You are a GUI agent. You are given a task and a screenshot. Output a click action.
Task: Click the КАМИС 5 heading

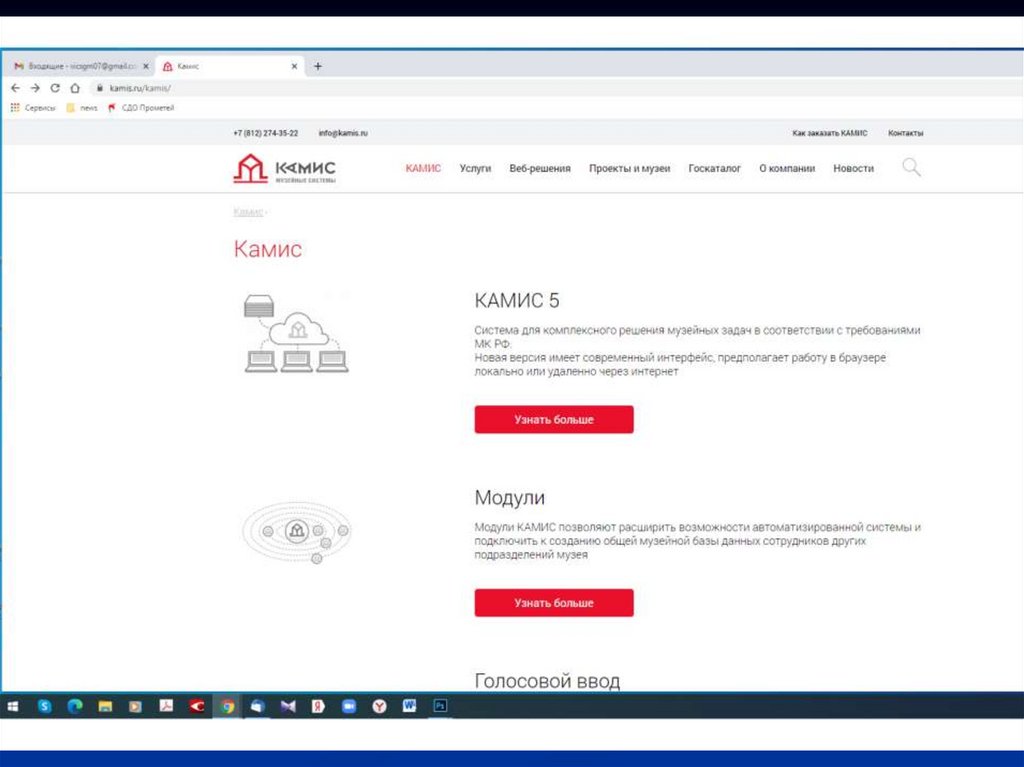[x=517, y=301]
